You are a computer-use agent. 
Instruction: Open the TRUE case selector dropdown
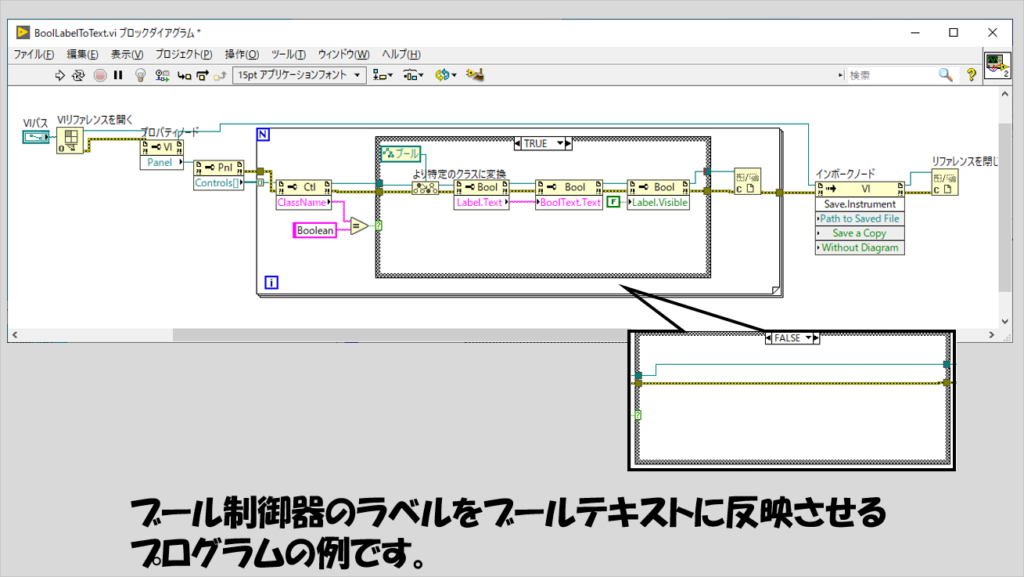pos(565,144)
